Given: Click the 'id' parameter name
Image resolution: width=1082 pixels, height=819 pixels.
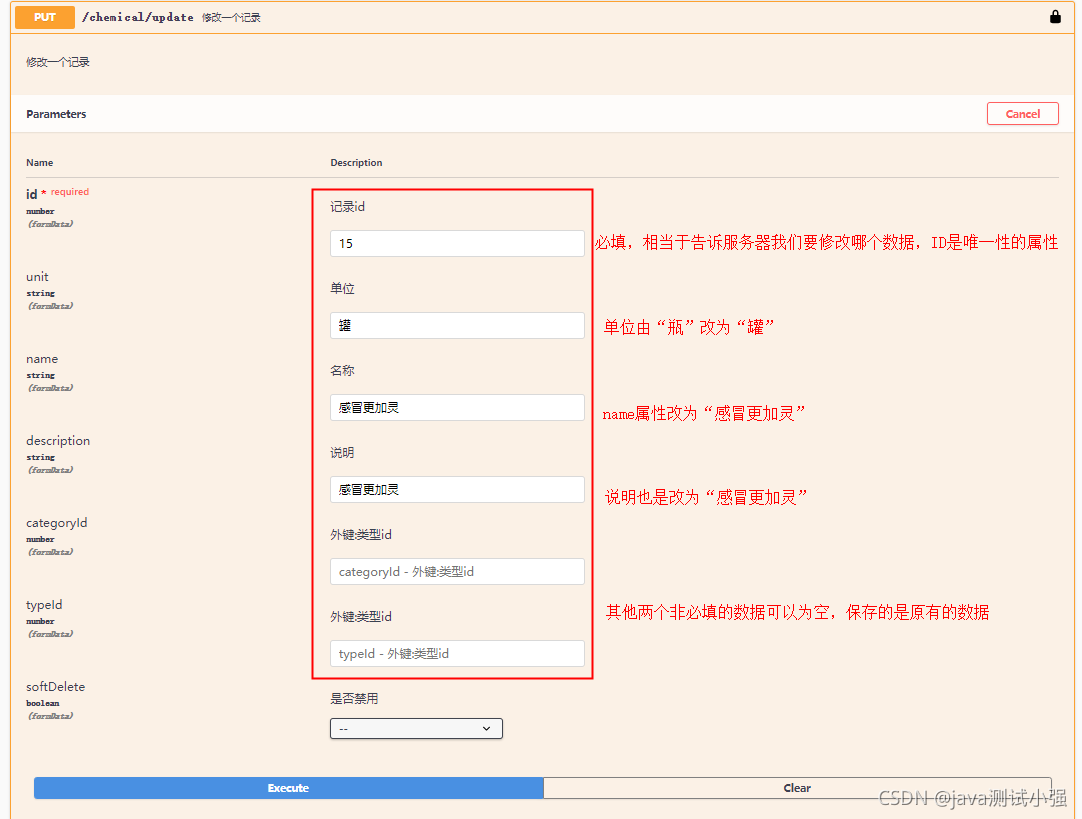Looking at the screenshot, I should pyautogui.click(x=32, y=195).
